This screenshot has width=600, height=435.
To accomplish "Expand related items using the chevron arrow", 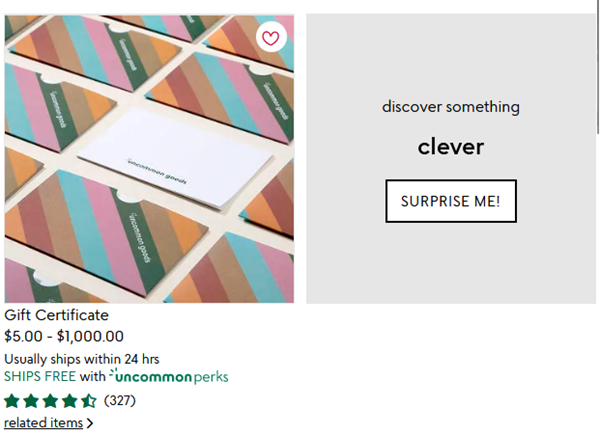I will (x=90, y=424).
